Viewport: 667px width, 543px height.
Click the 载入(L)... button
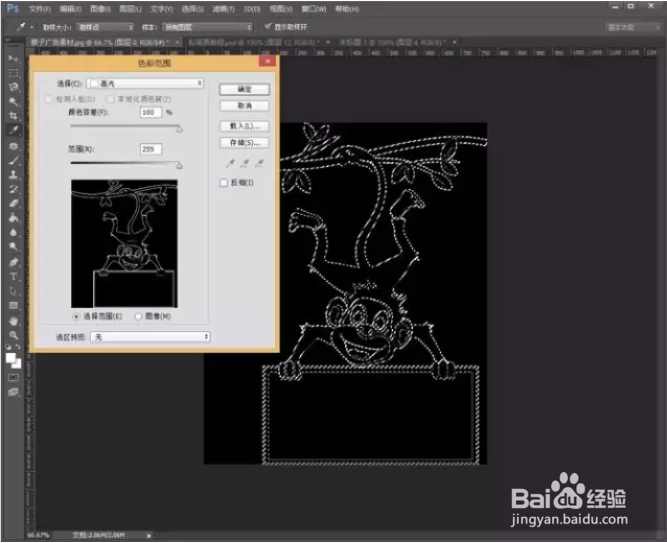[x=245, y=126]
